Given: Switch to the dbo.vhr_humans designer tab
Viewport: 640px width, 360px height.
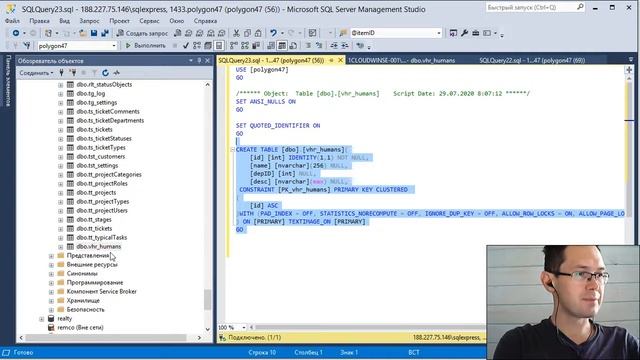Looking at the screenshot, I should coord(402,60).
